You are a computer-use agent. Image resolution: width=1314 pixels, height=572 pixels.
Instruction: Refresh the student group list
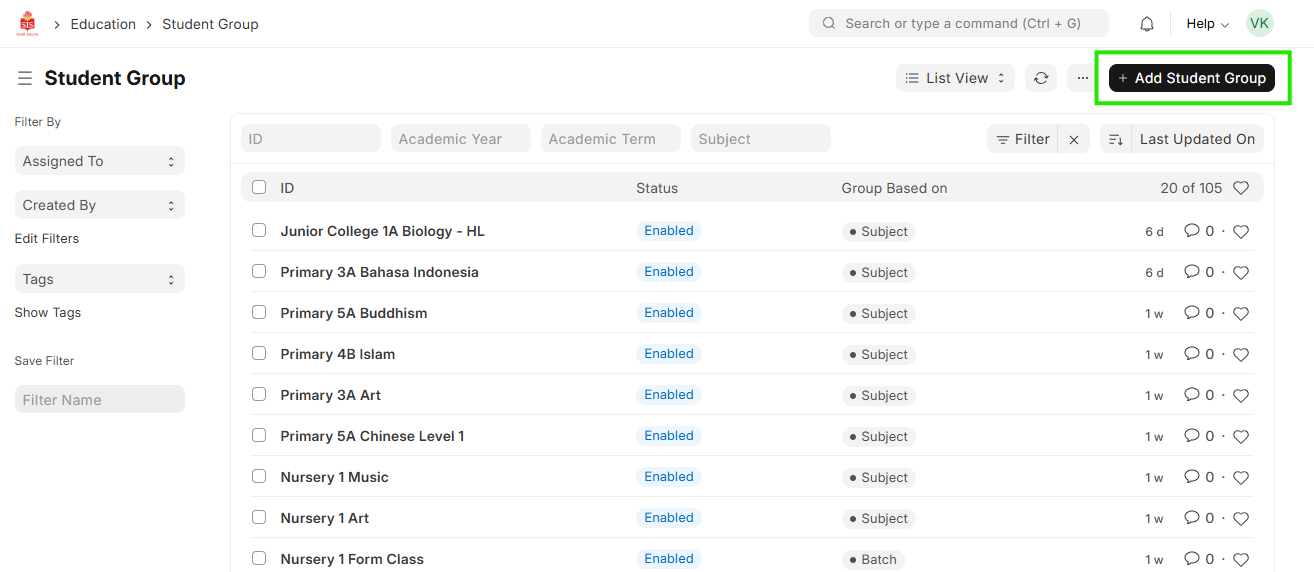click(1041, 78)
